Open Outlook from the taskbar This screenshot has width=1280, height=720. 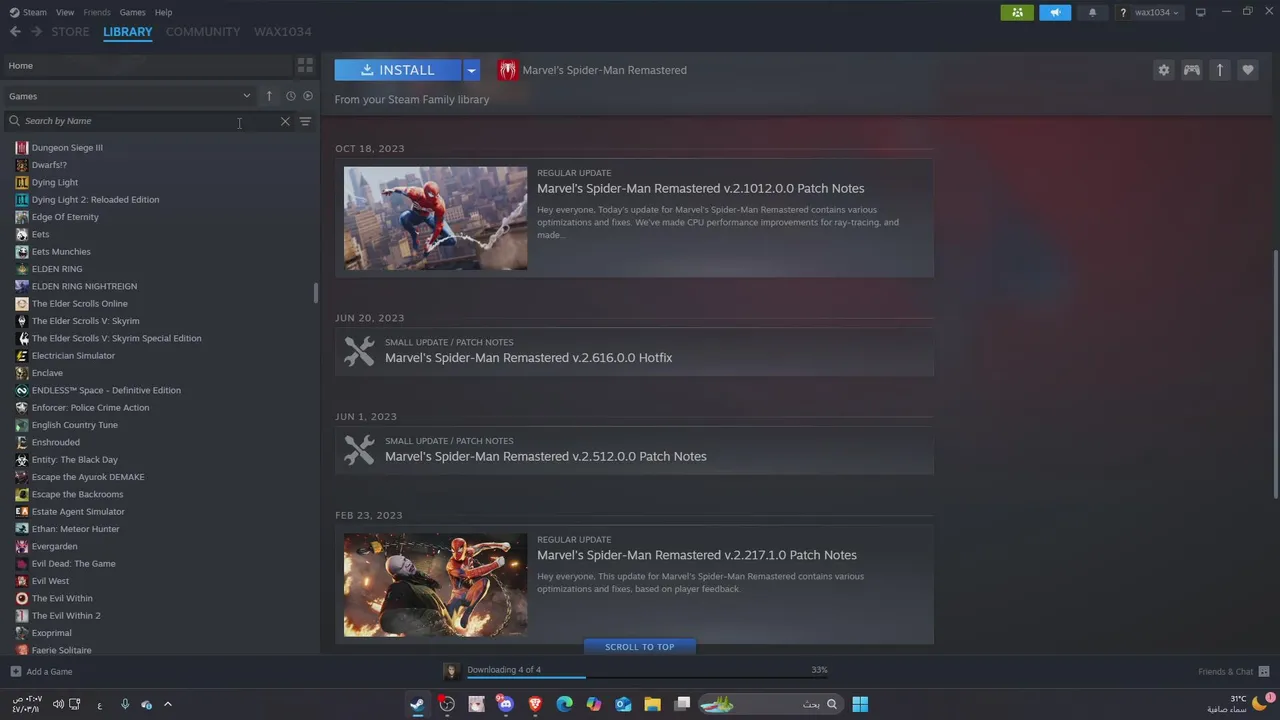[x=623, y=704]
